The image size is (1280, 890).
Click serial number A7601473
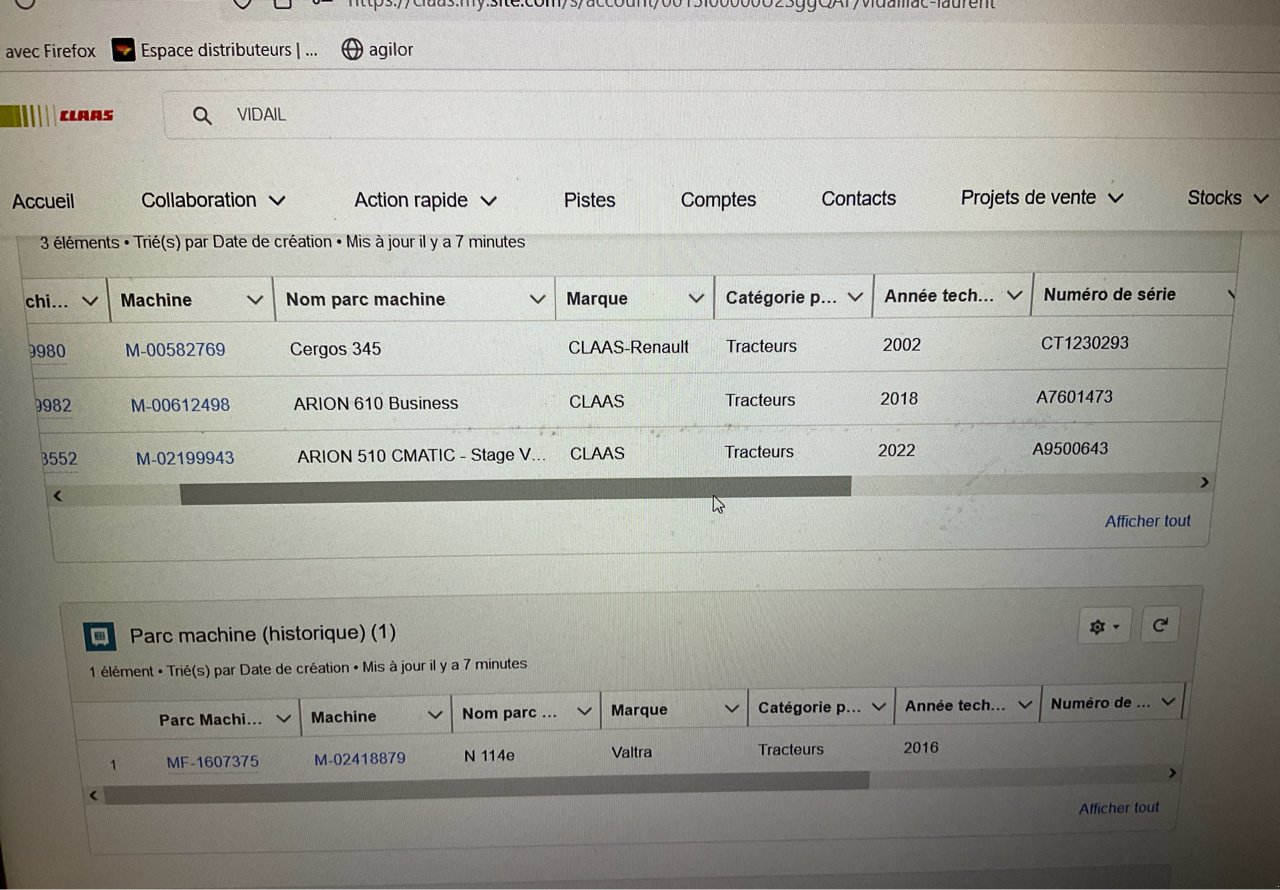pyautogui.click(x=1074, y=397)
